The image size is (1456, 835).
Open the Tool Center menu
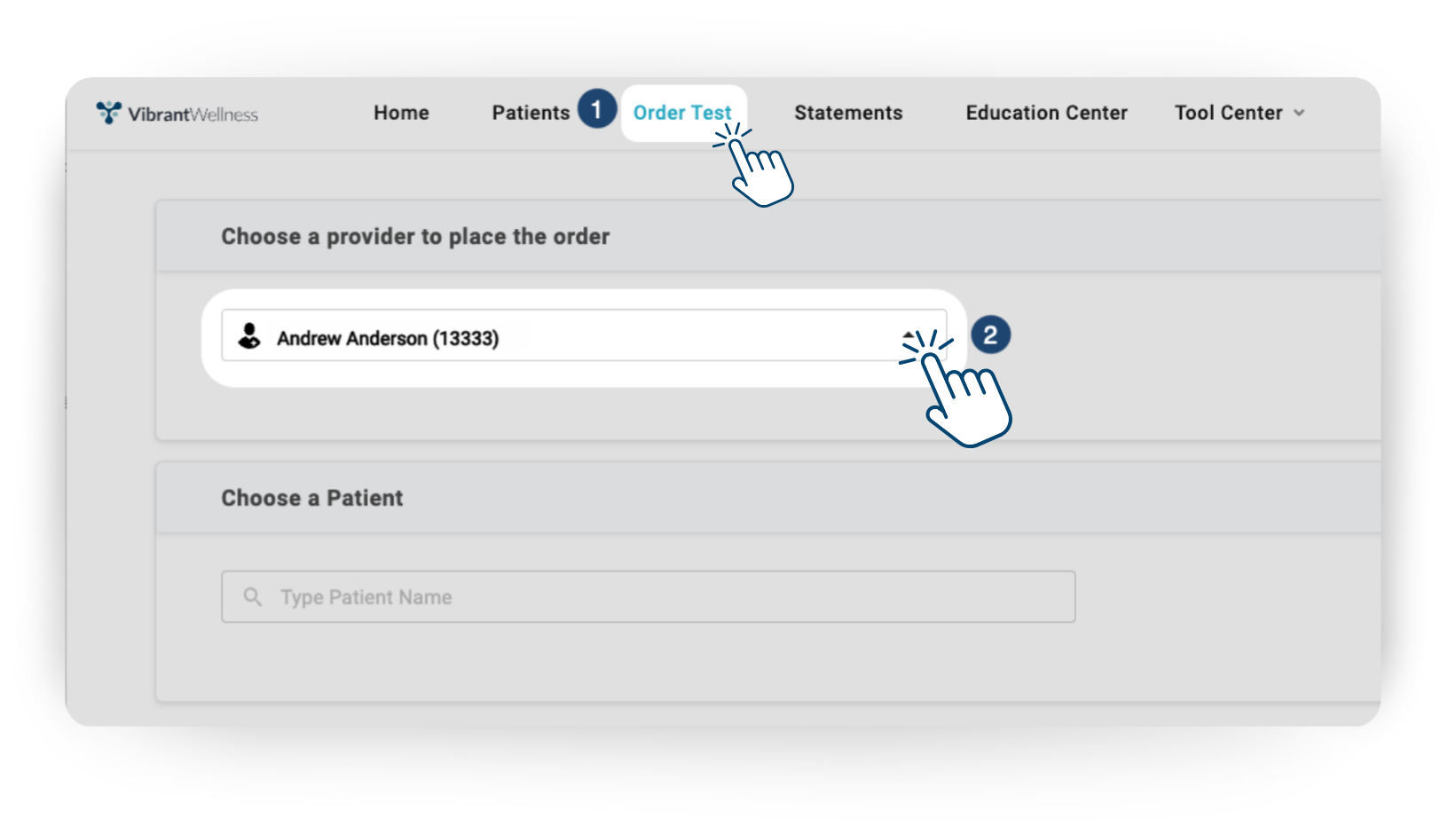pos(1228,113)
